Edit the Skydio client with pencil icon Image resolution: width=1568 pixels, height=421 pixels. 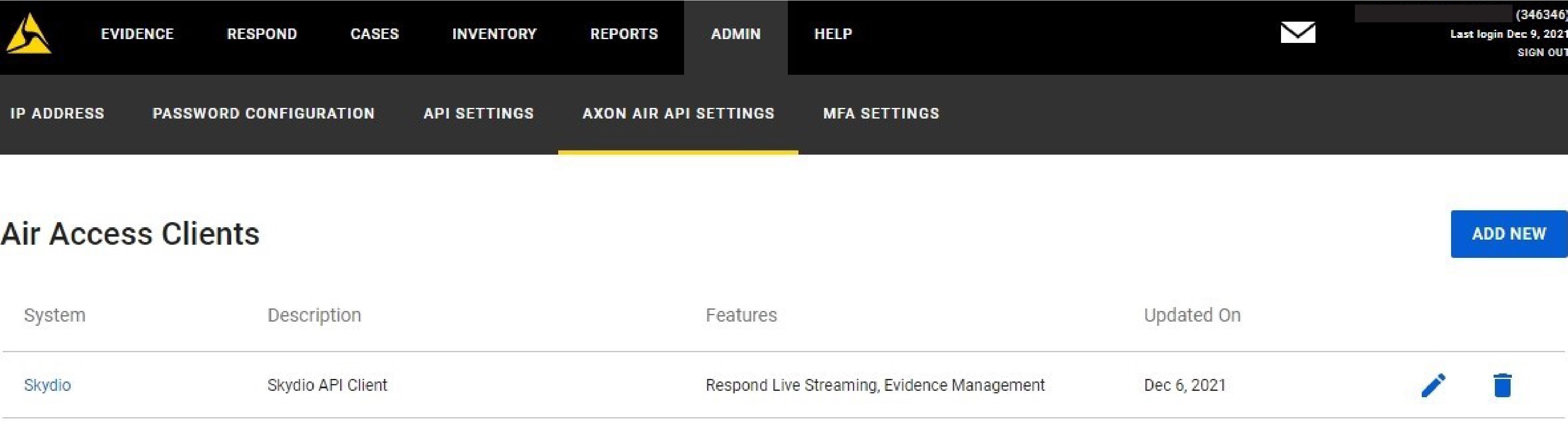1433,385
